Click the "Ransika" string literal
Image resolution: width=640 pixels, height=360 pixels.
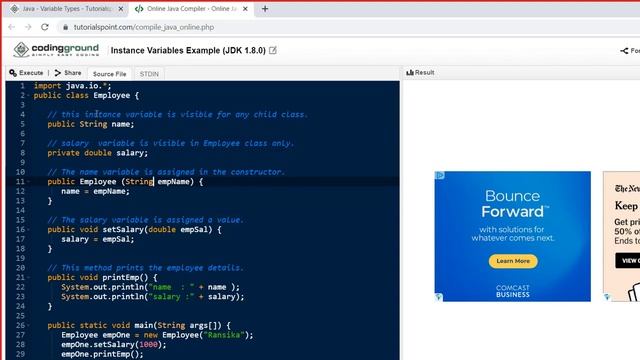point(224,335)
